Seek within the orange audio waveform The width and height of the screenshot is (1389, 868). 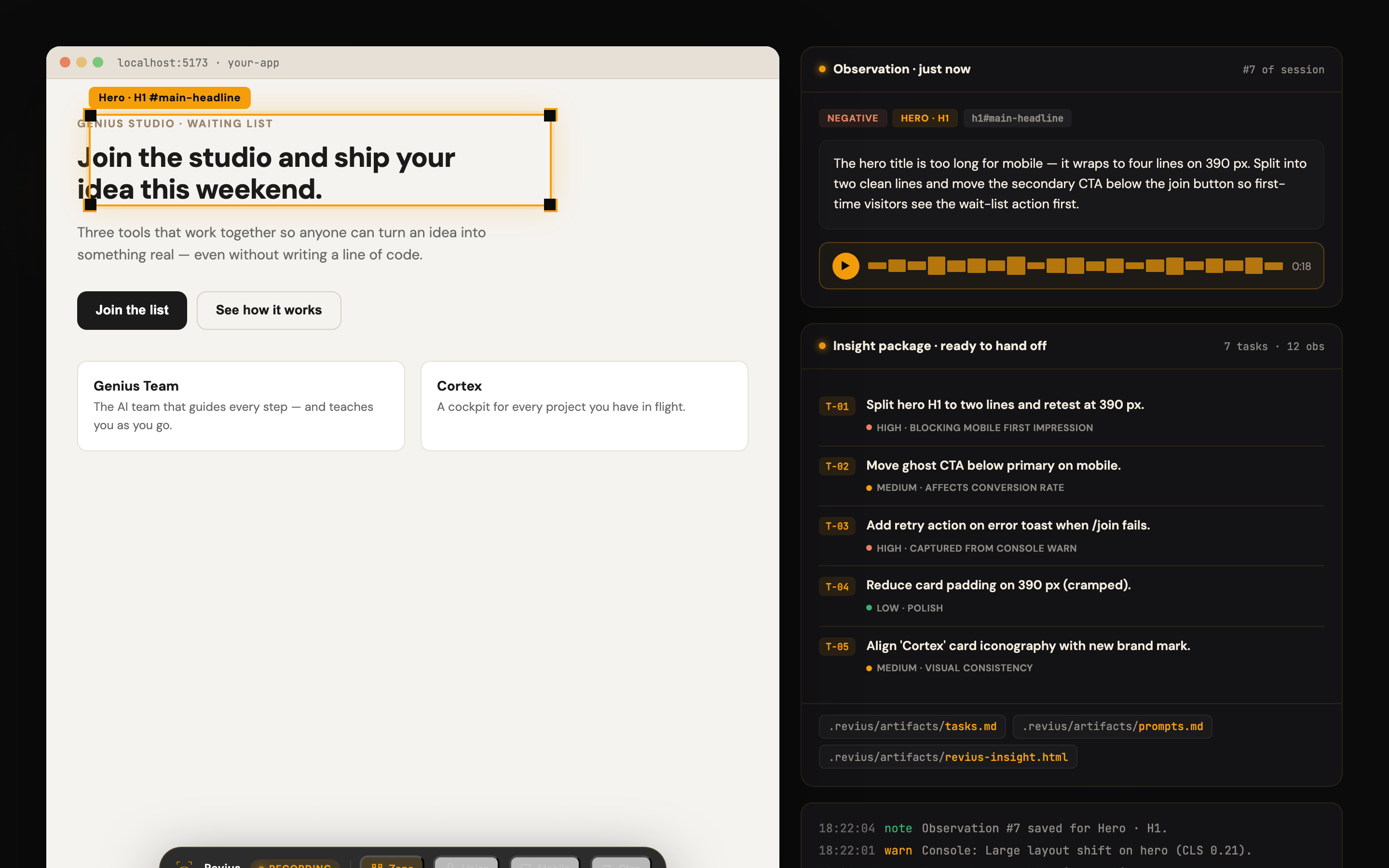1075,266
